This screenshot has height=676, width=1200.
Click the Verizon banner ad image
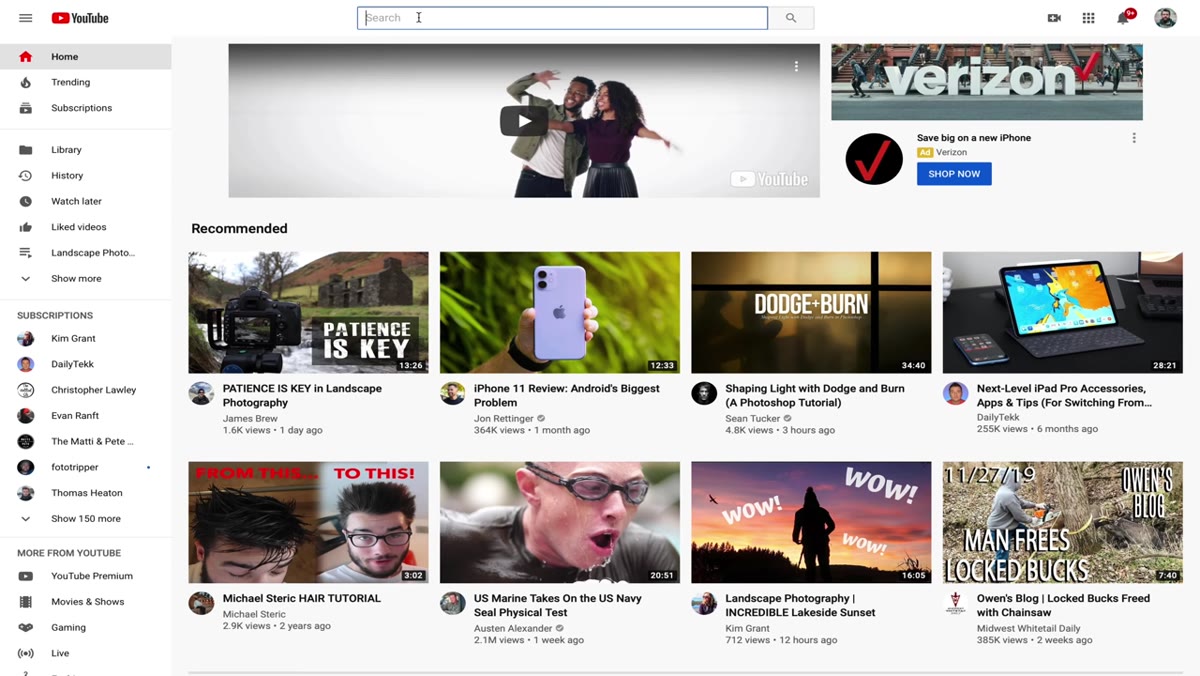pyautogui.click(x=987, y=82)
